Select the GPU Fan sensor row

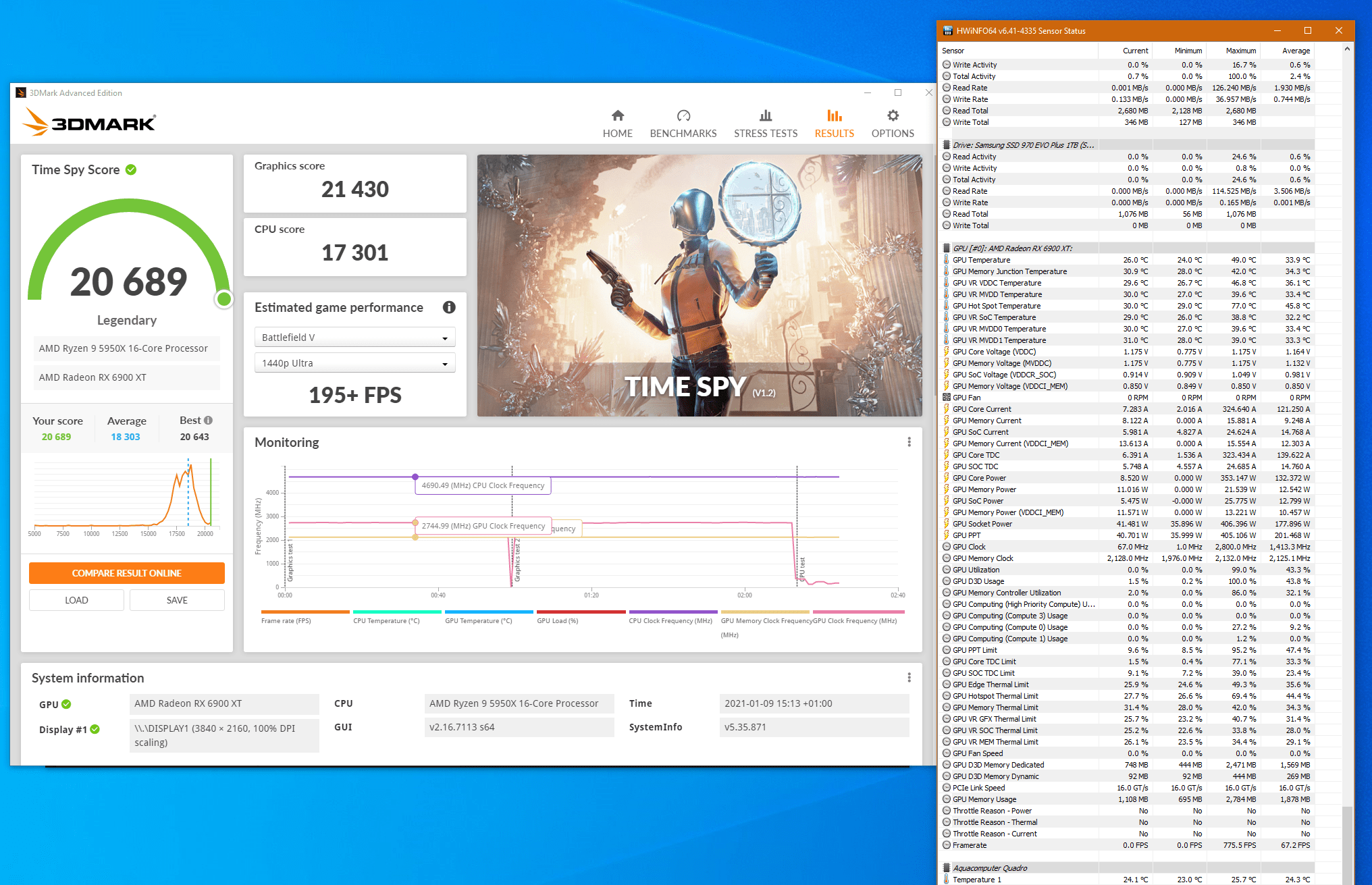pos(1128,398)
